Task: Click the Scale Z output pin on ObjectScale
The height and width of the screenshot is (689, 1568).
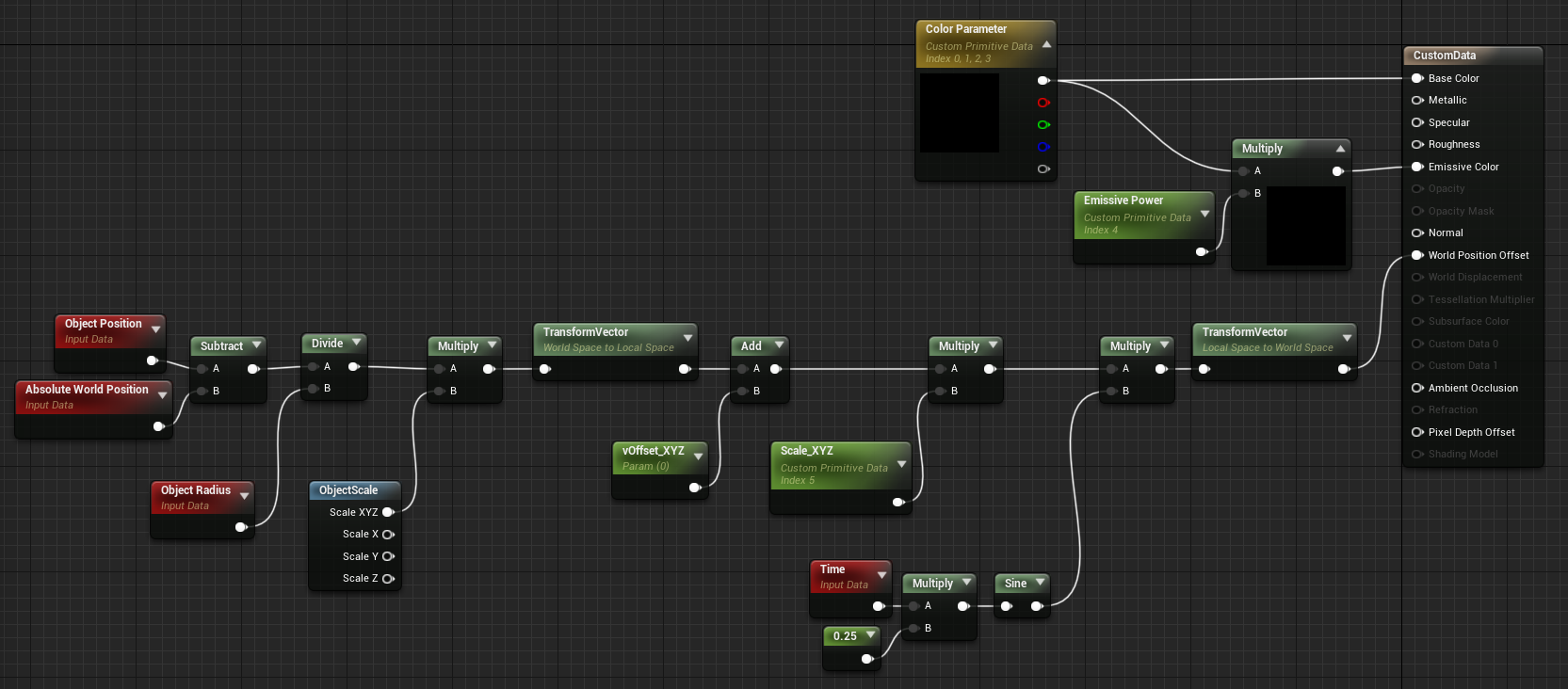Action: (387, 579)
